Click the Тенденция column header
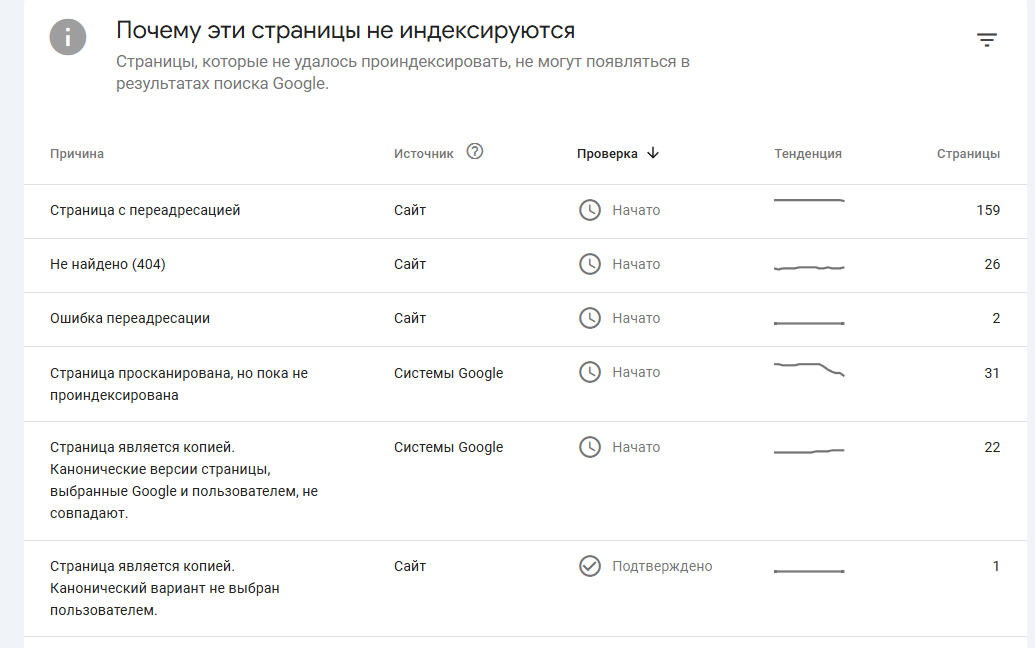The width and height of the screenshot is (1035, 648). 808,154
